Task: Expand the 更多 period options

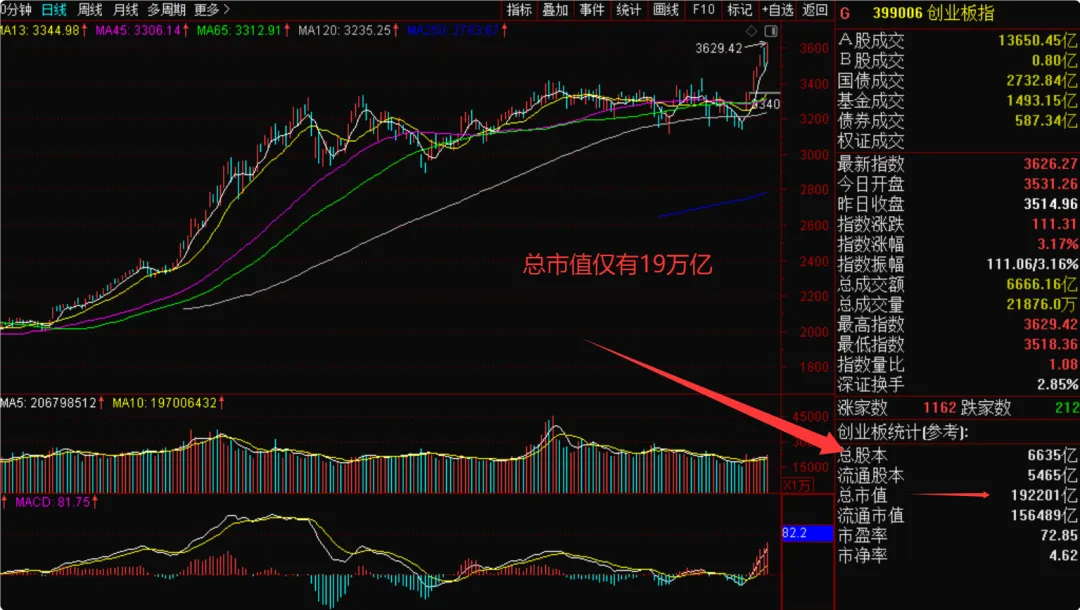Action: coord(211,10)
